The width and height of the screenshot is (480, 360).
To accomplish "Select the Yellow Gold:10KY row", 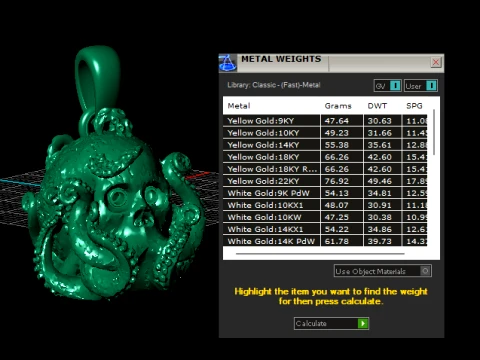I will pos(325,133).
